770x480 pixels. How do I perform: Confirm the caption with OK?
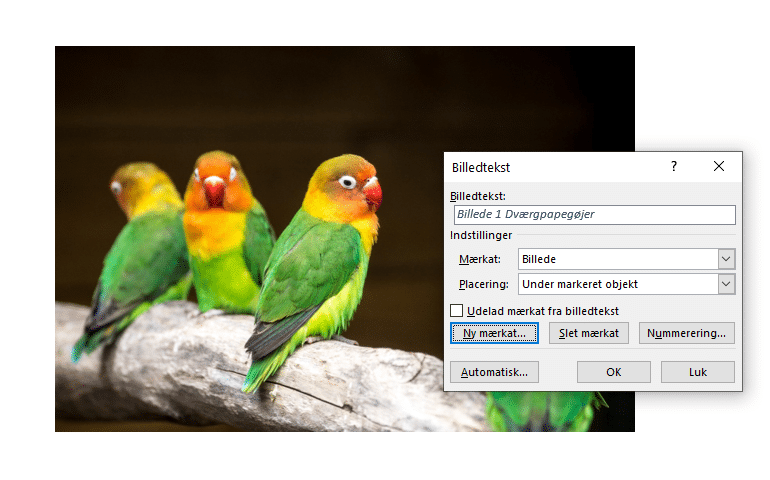[x=614, y=372]
